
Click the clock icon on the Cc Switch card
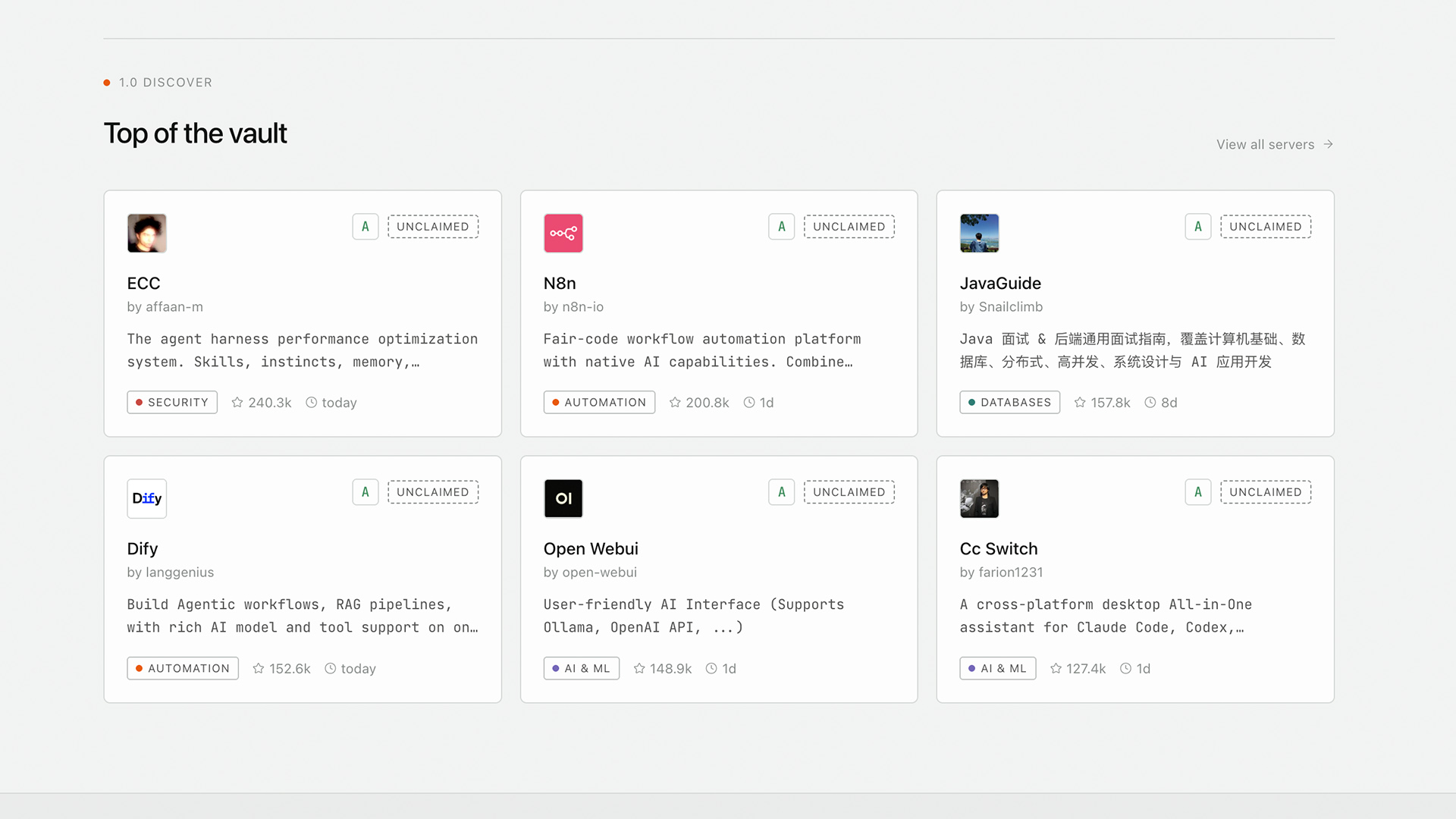[1126, 668]
